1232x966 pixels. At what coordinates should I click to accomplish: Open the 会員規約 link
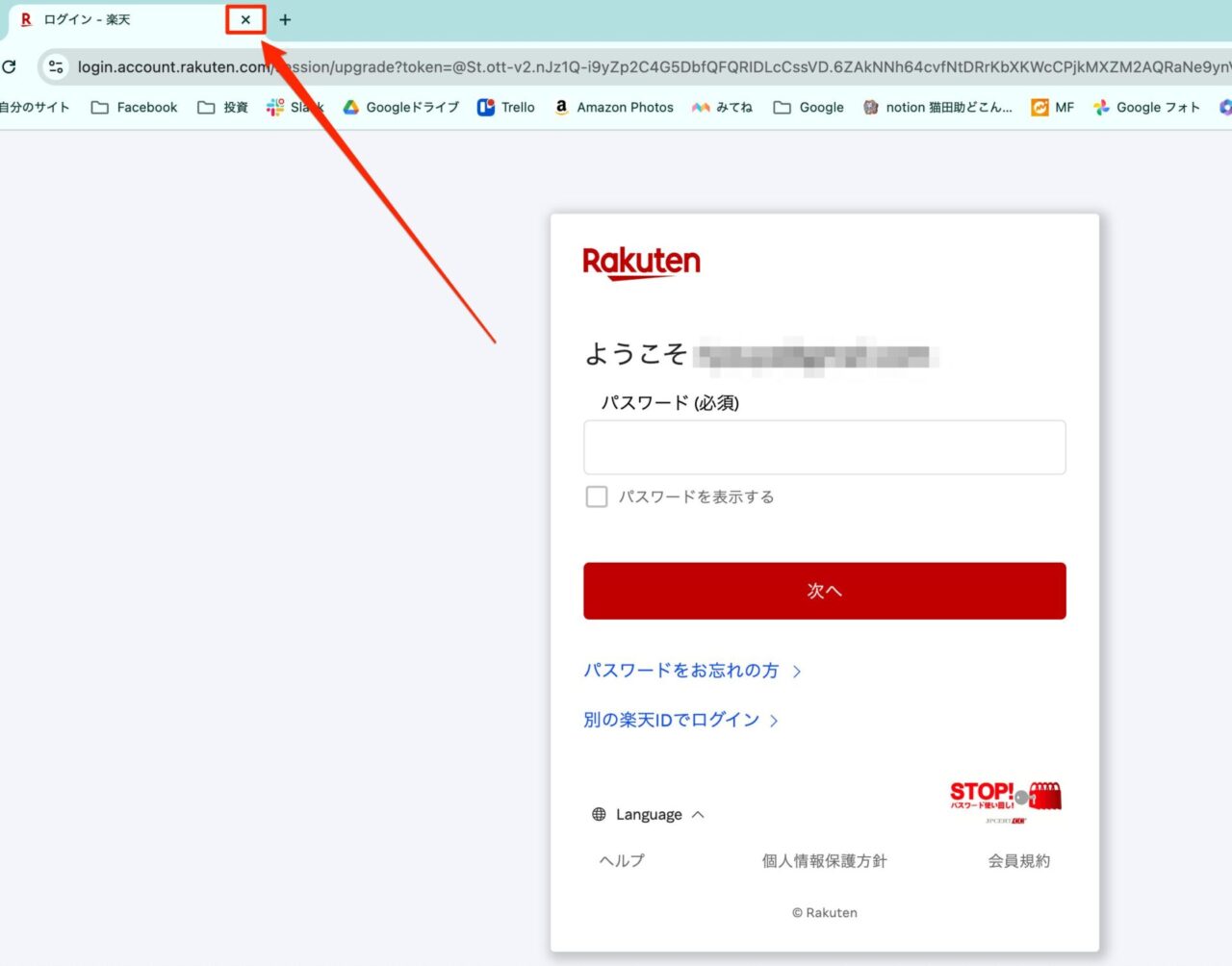click(1018, 860)
